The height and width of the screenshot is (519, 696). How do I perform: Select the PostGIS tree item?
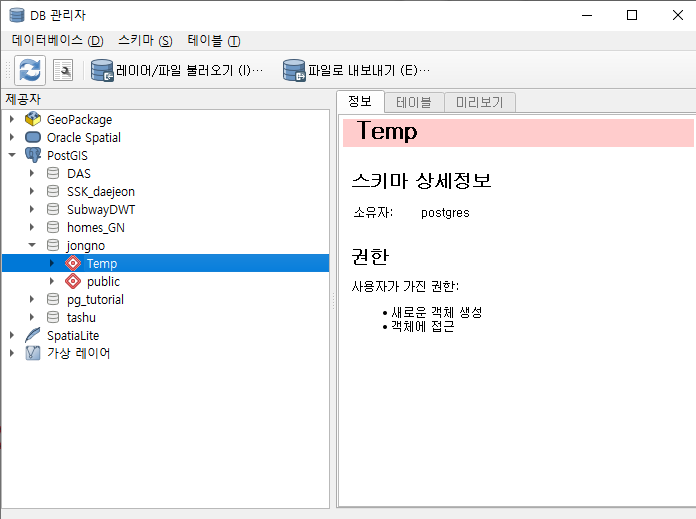pyautogui.click(x=67, y=155)
